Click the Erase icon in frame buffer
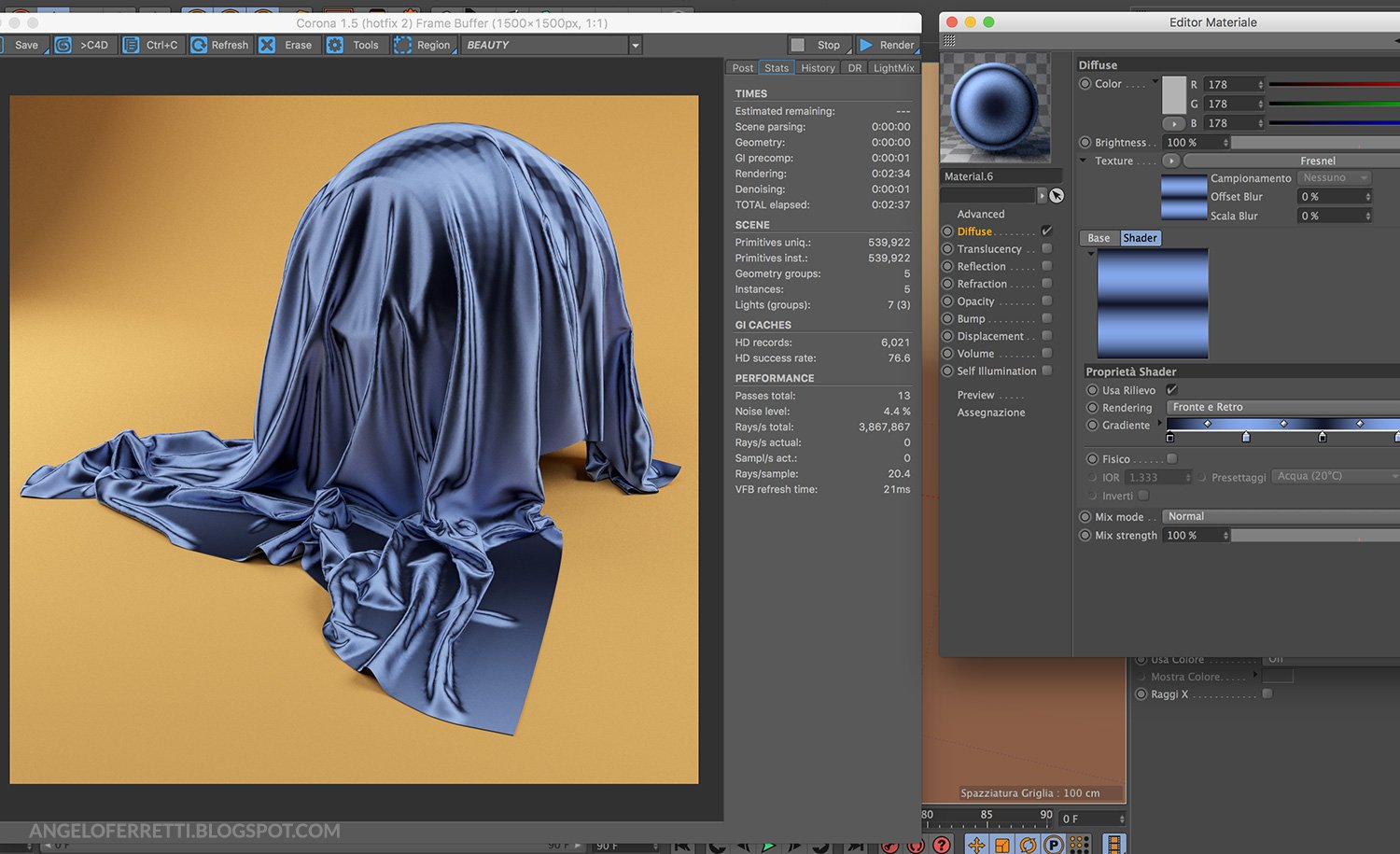 tap(267, 45)
